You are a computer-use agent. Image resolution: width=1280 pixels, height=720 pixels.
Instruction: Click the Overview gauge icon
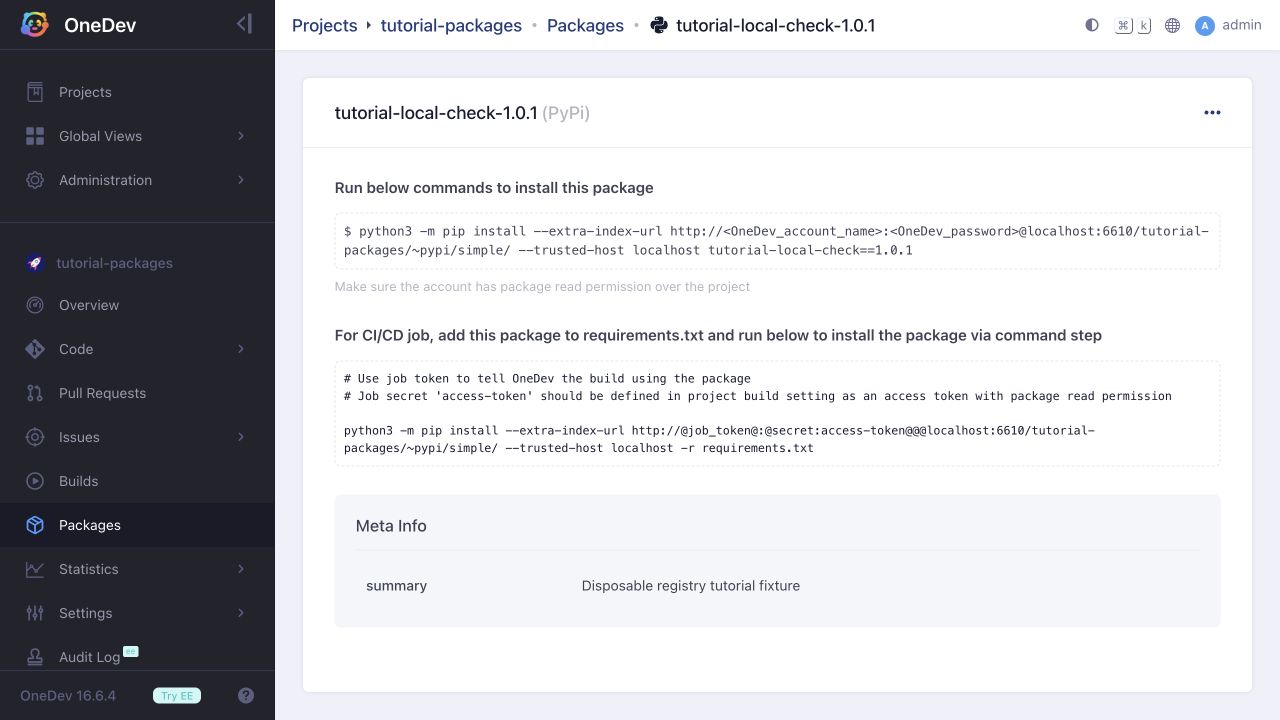[x=35, y=305]
